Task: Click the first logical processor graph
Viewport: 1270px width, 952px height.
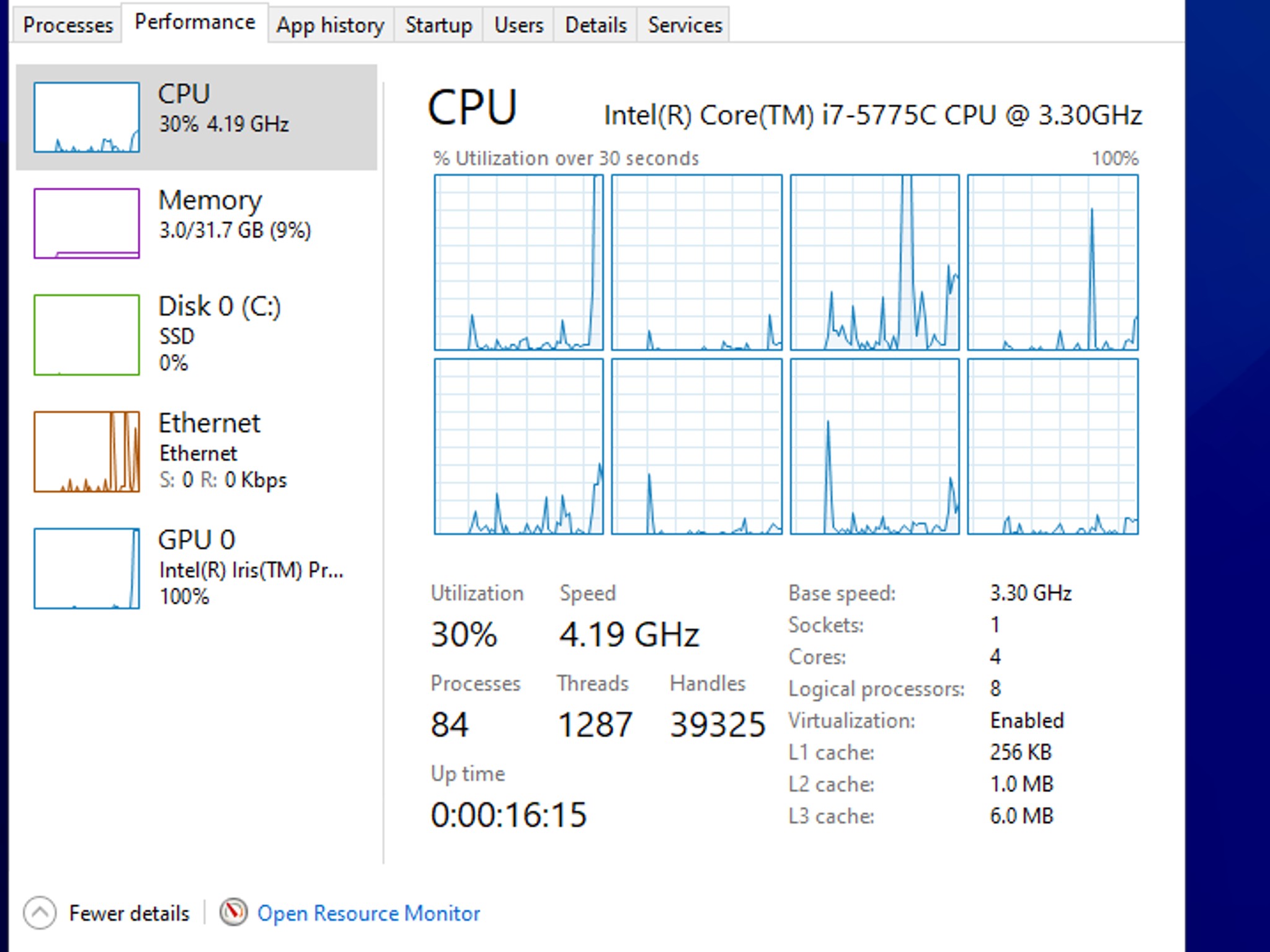Action: 518,262
